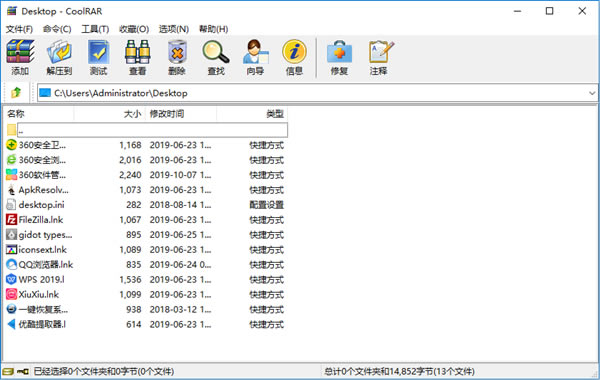Viewport: 600px width, 380px height.
Task: Click the date 2019-06-25 cell
Action: [x=180, y=235]
